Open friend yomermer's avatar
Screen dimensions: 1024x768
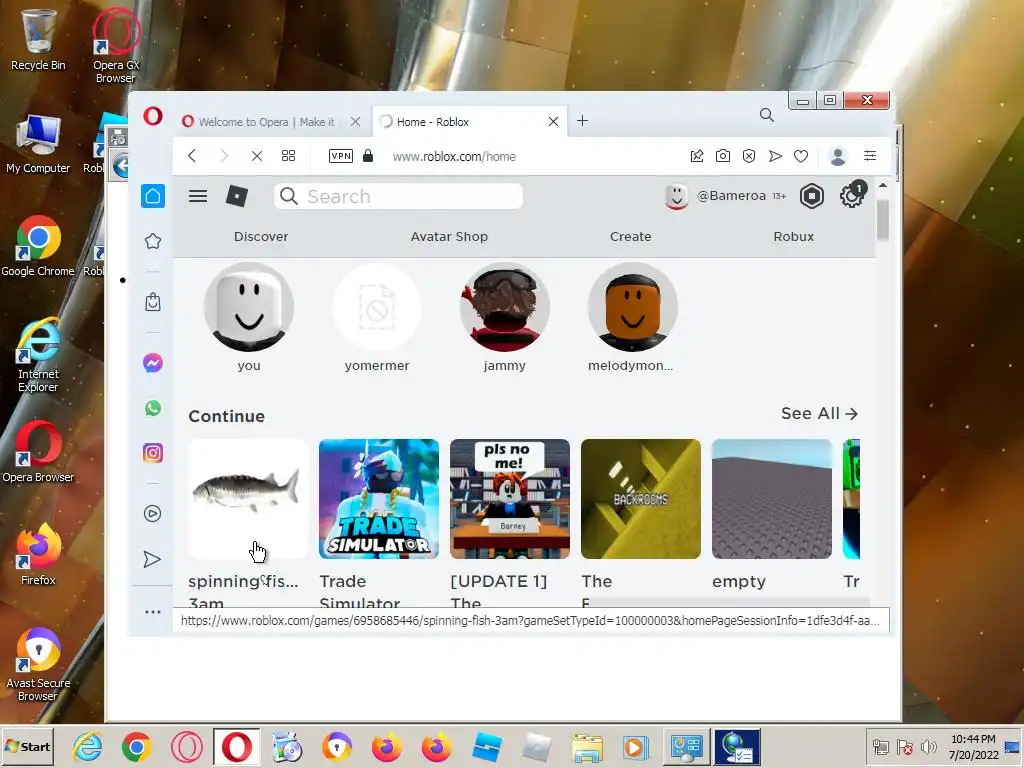(377, 307)
